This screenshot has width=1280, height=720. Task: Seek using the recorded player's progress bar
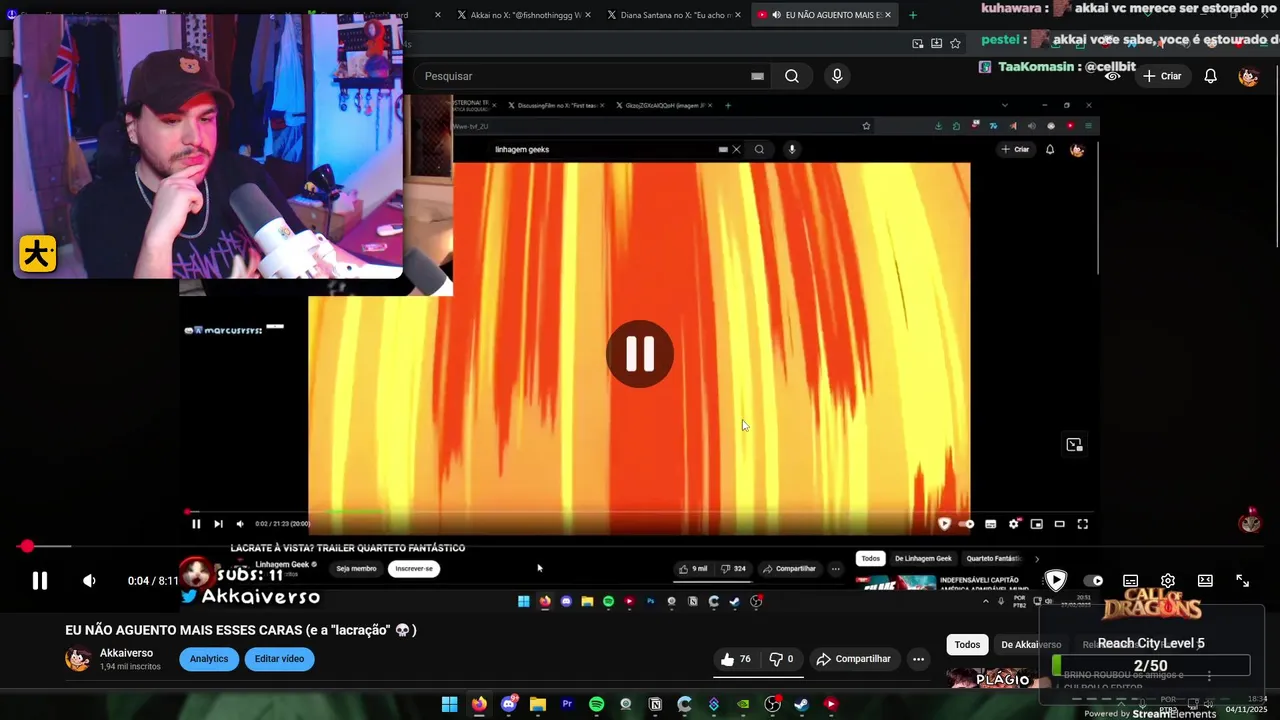click(x=640, y=512)
